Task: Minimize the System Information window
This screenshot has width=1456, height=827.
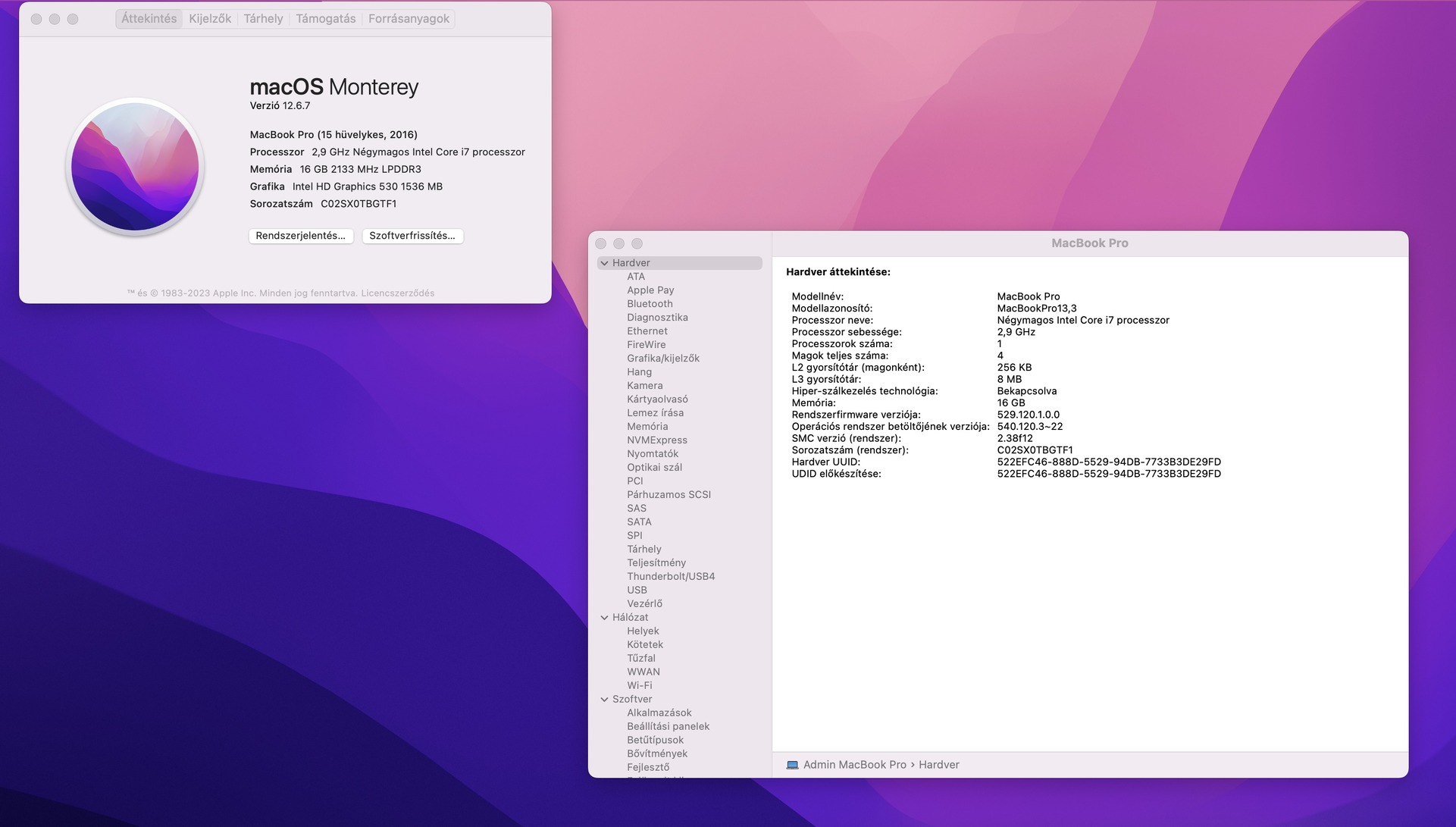Action: coord(618,243)
